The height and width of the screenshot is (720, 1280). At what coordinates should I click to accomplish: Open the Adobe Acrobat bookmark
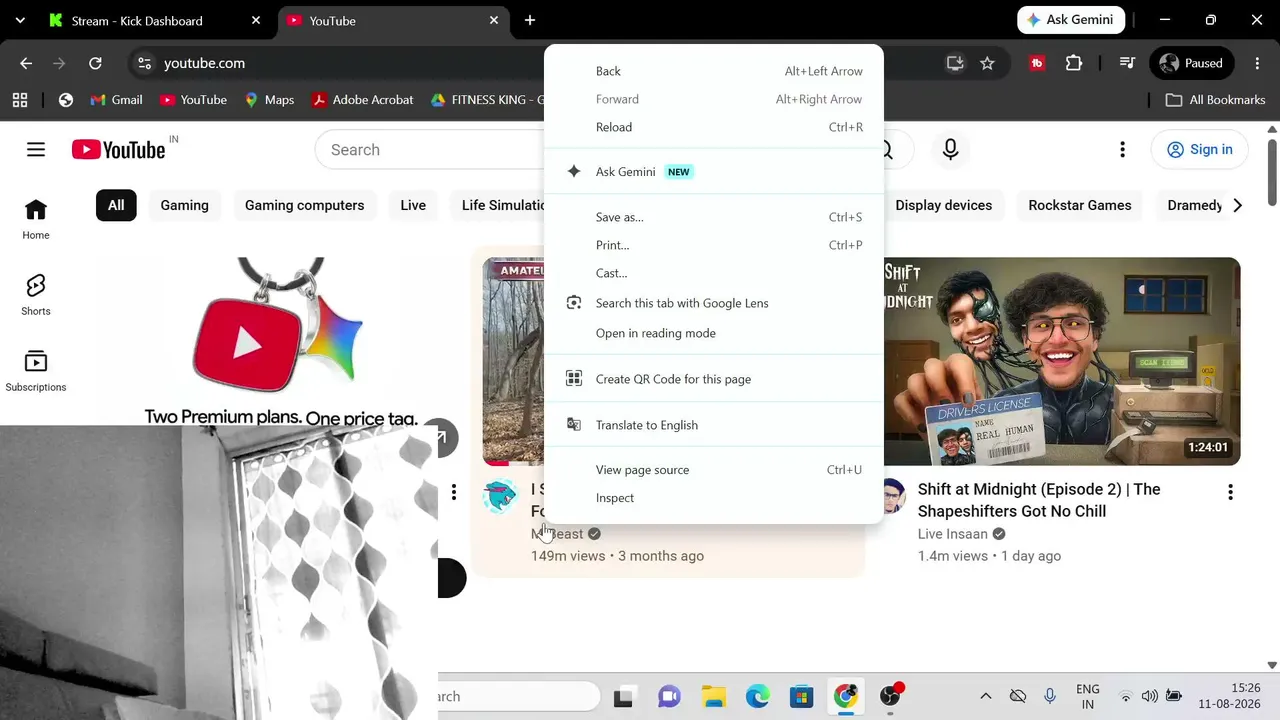pyautogui.click(x=362, y=100)
